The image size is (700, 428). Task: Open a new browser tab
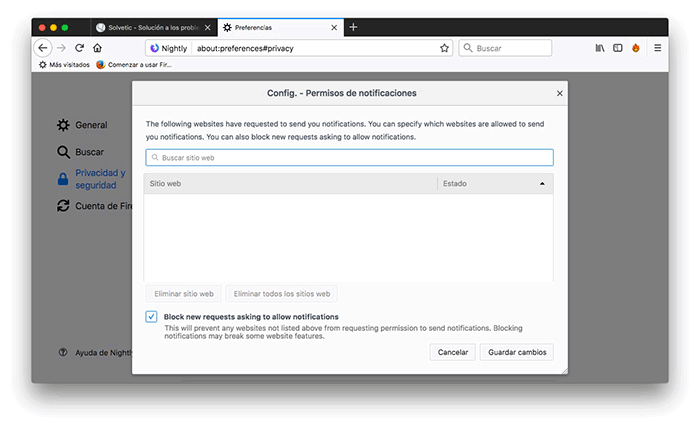click(x=353, y=27)
